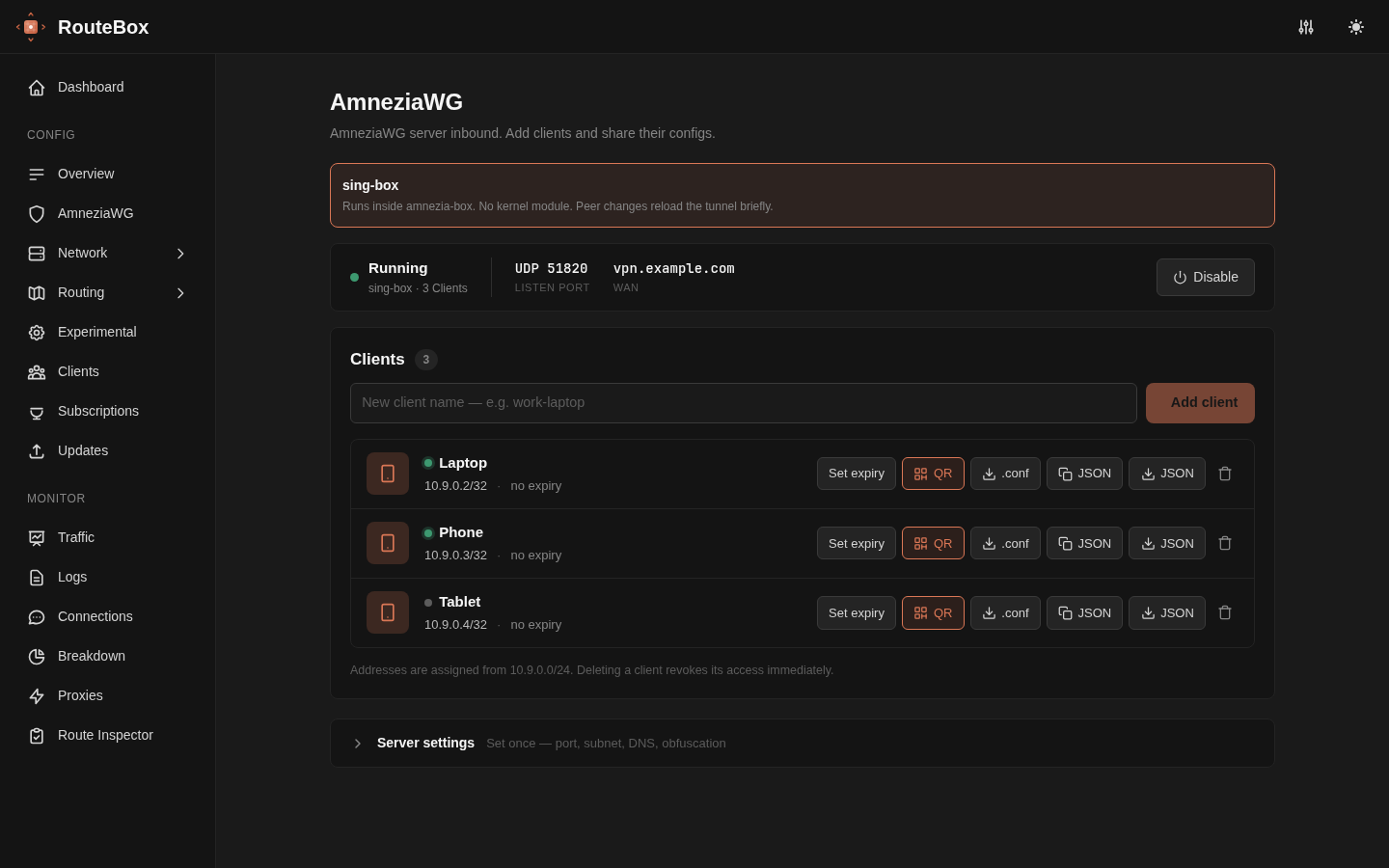Open Overview in sidebar
Viewport: 1389px width, 868px height.
(108, 174)
